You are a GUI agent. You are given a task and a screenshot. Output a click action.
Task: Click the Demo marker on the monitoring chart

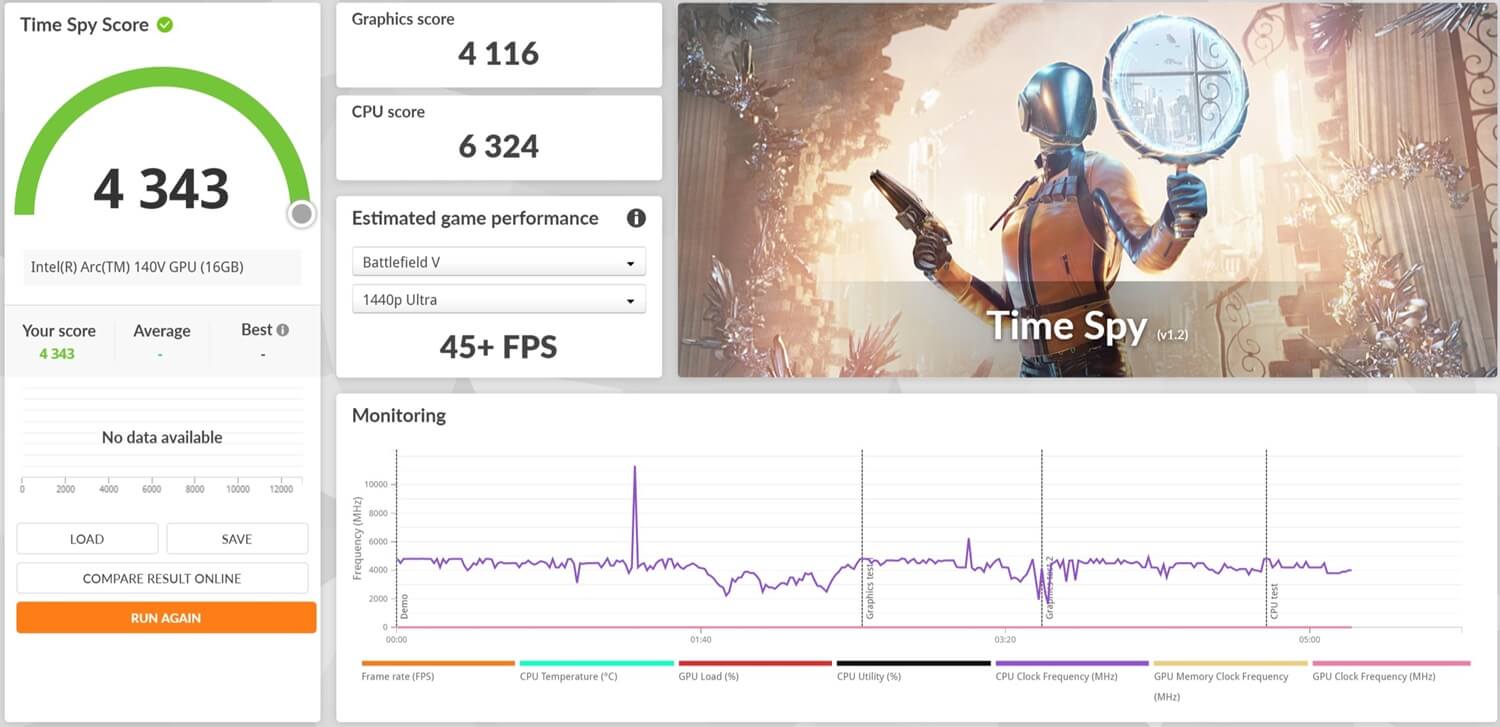pyautogui.click(x=404, y=606)
